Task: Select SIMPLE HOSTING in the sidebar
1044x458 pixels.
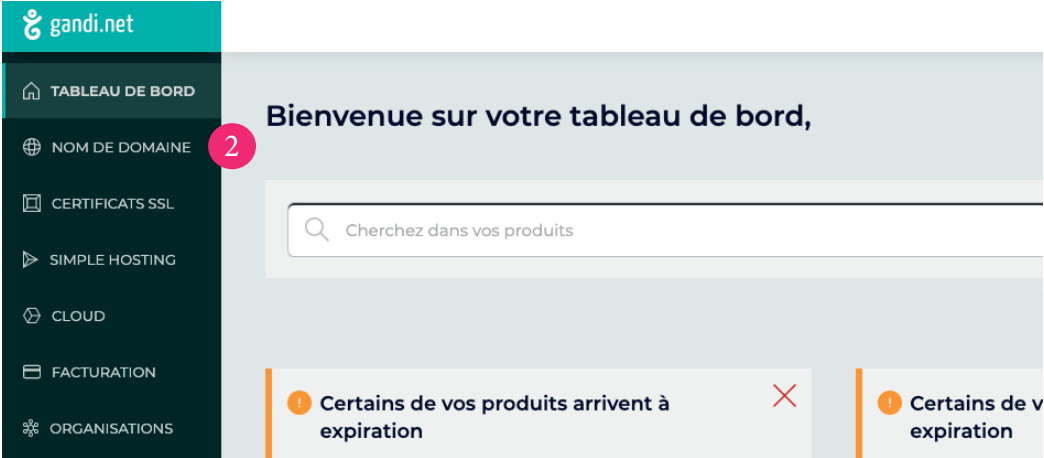Action: pyautogui.click(x=112, y=260)
